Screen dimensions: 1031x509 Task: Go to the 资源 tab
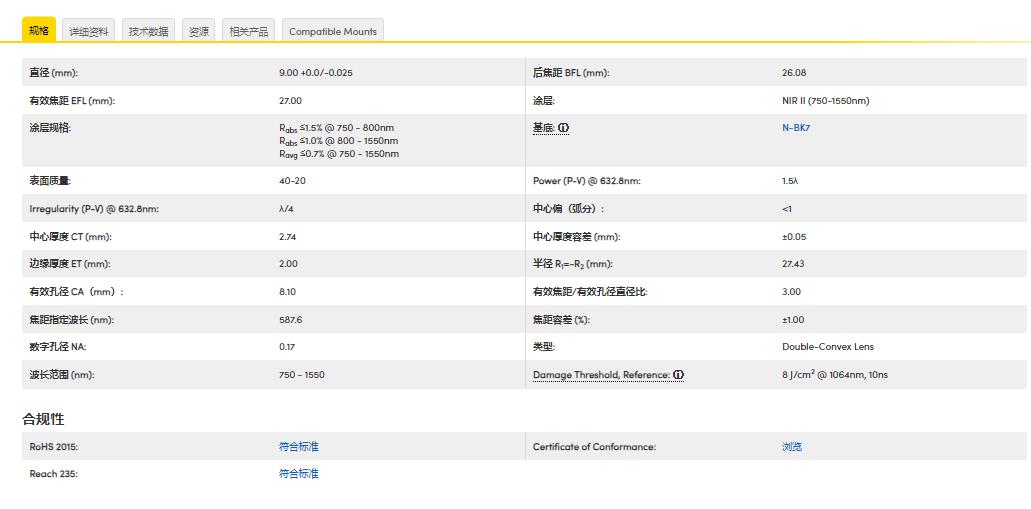click(199, 31)
